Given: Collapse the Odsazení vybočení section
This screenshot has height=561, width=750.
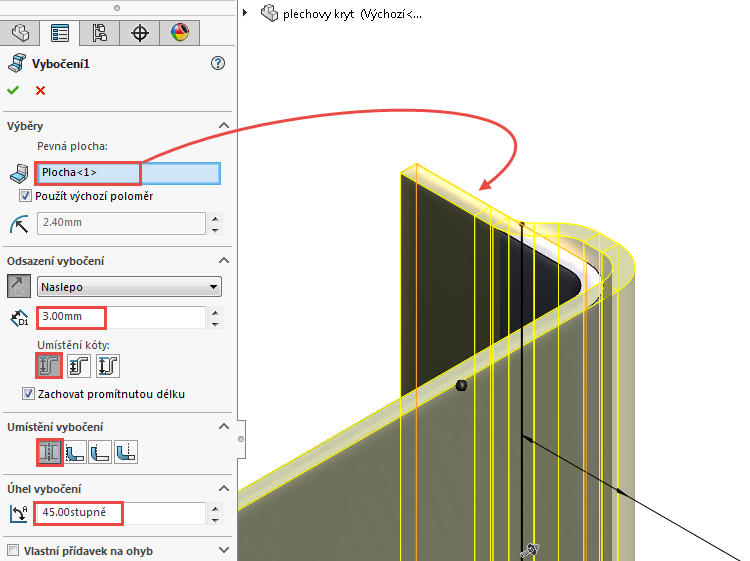Looking at the screenshot, I should (x=223, y=261).
